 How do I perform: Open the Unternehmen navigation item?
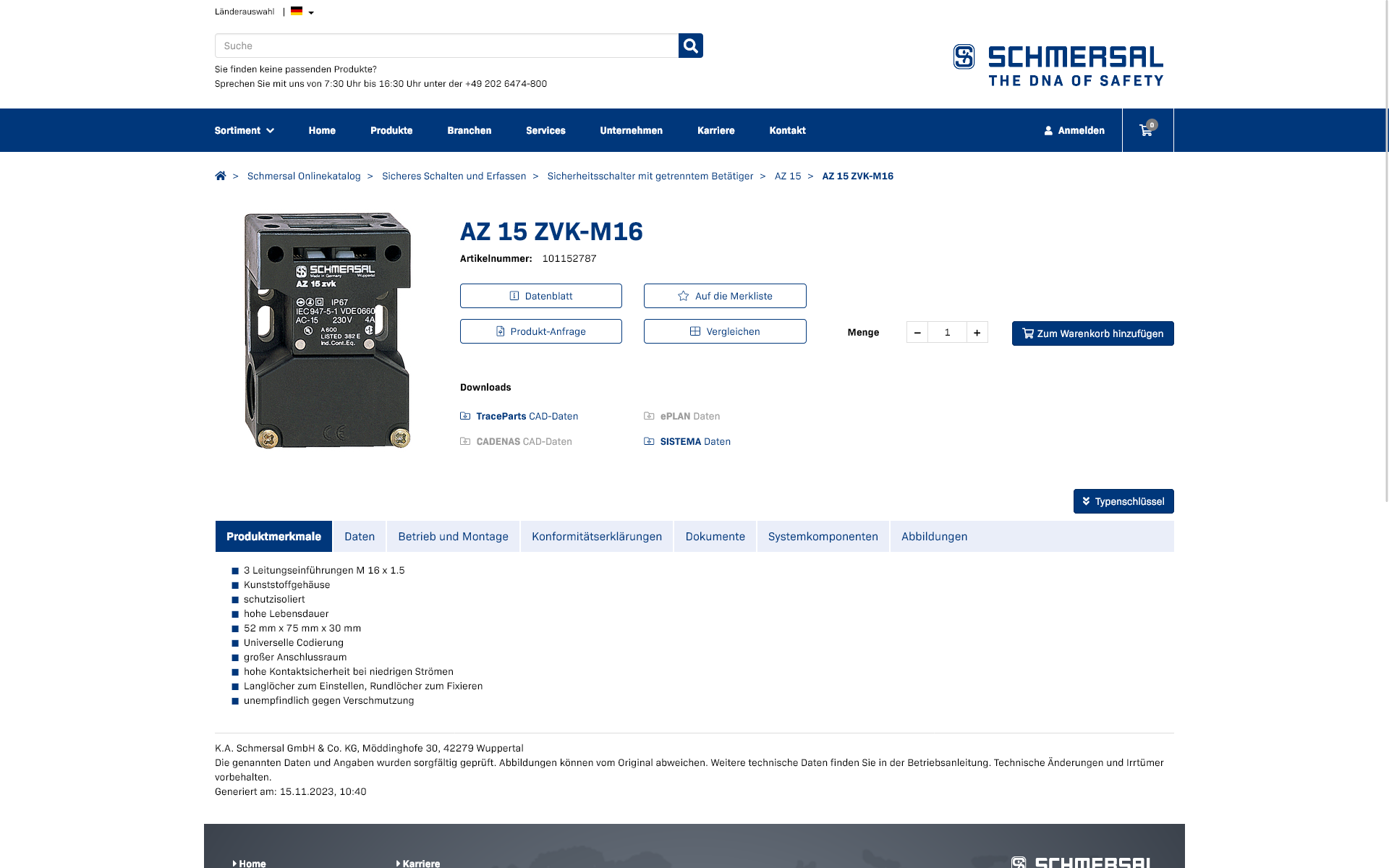[631, 130]
